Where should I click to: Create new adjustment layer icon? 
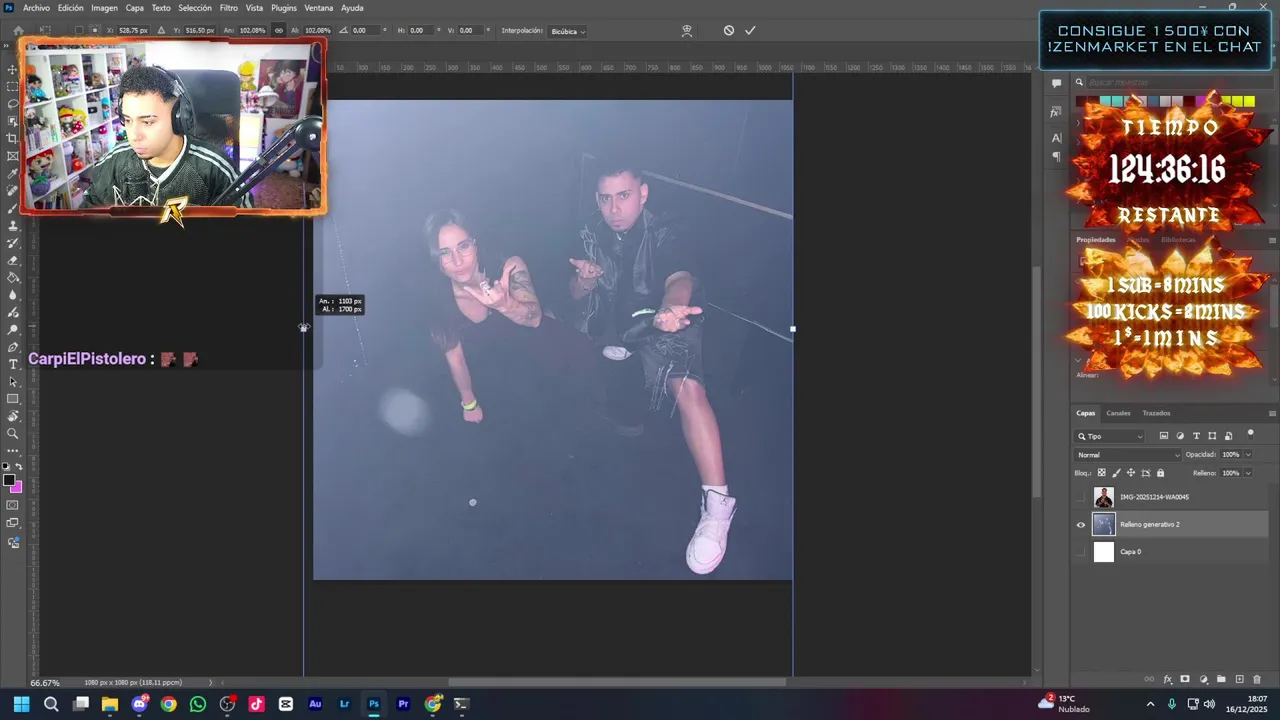click(x=1204, y=680)
